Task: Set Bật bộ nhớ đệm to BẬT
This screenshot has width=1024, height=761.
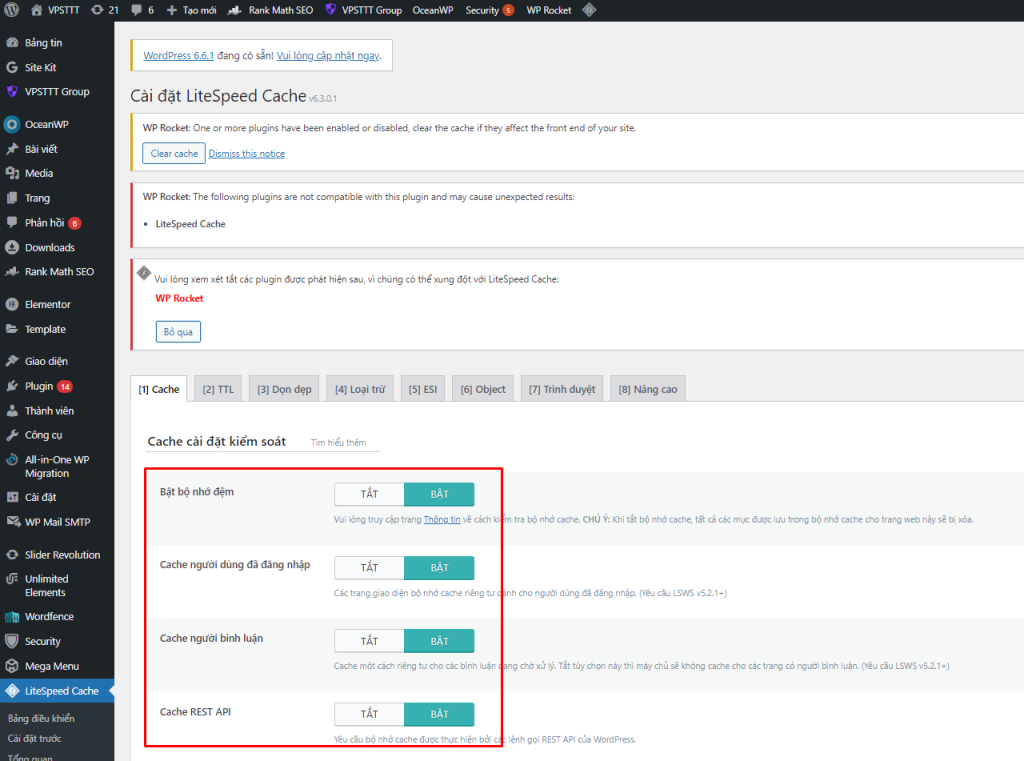Action: point(439,494)
